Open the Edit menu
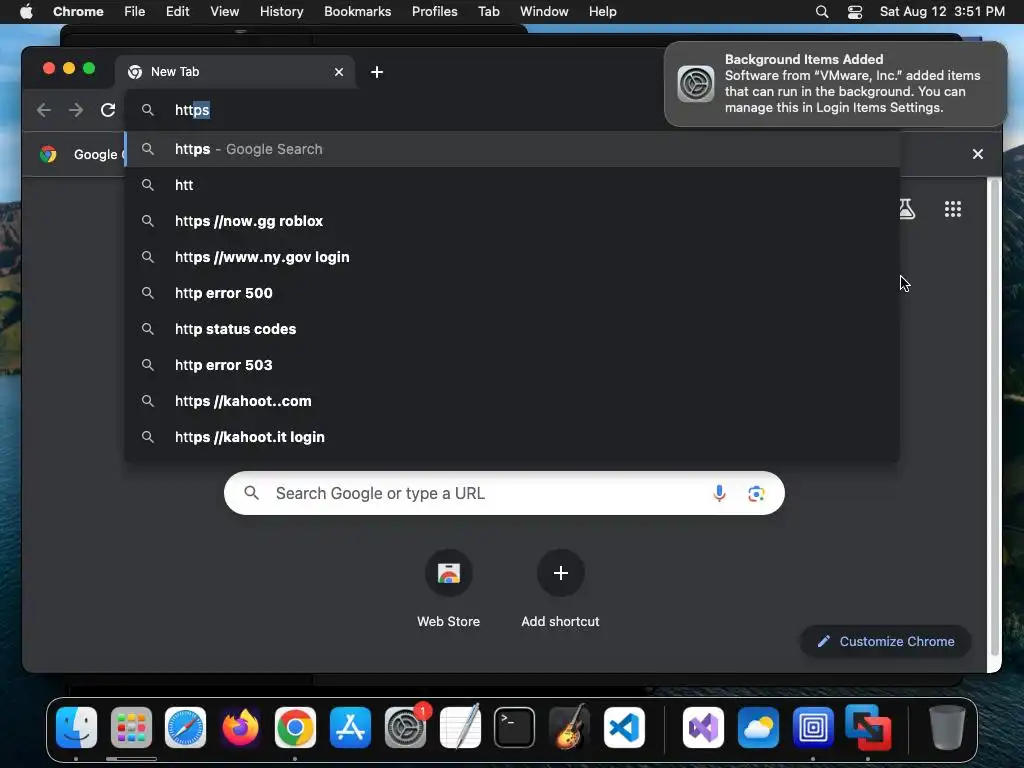The image size is (1024, 768). (178, 12)
